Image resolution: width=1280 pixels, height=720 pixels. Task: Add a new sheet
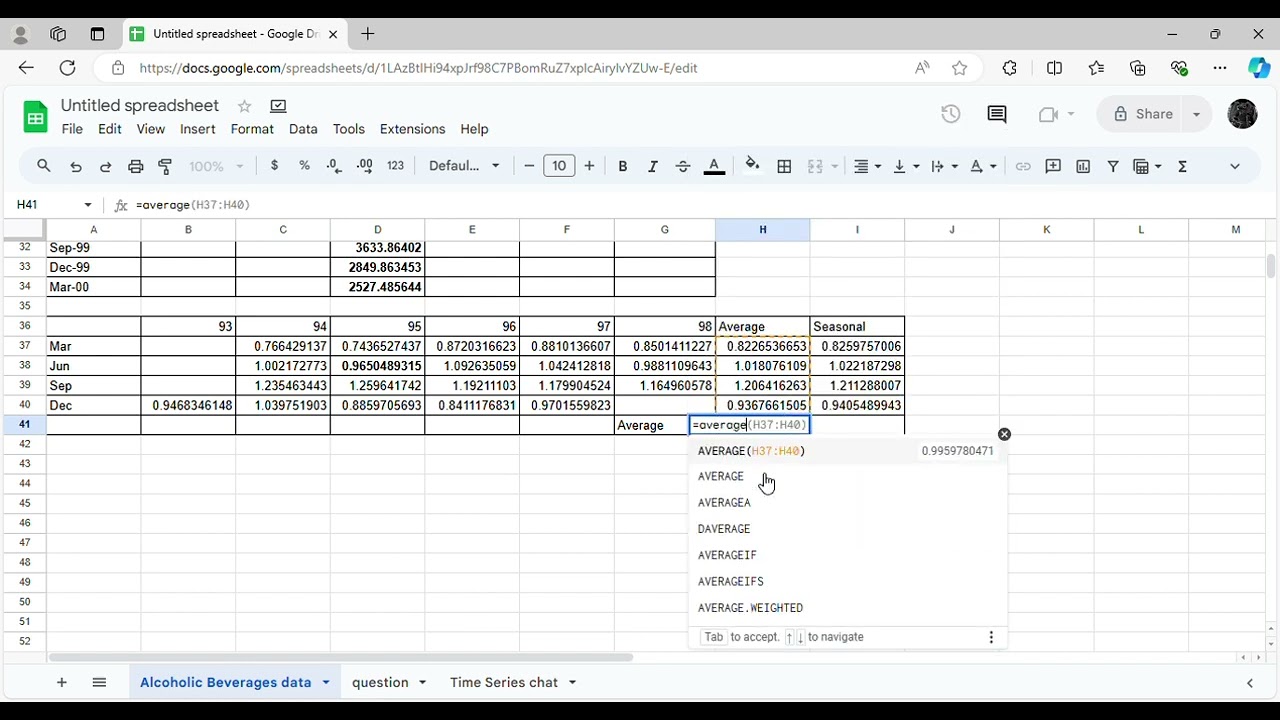[61, 682]
